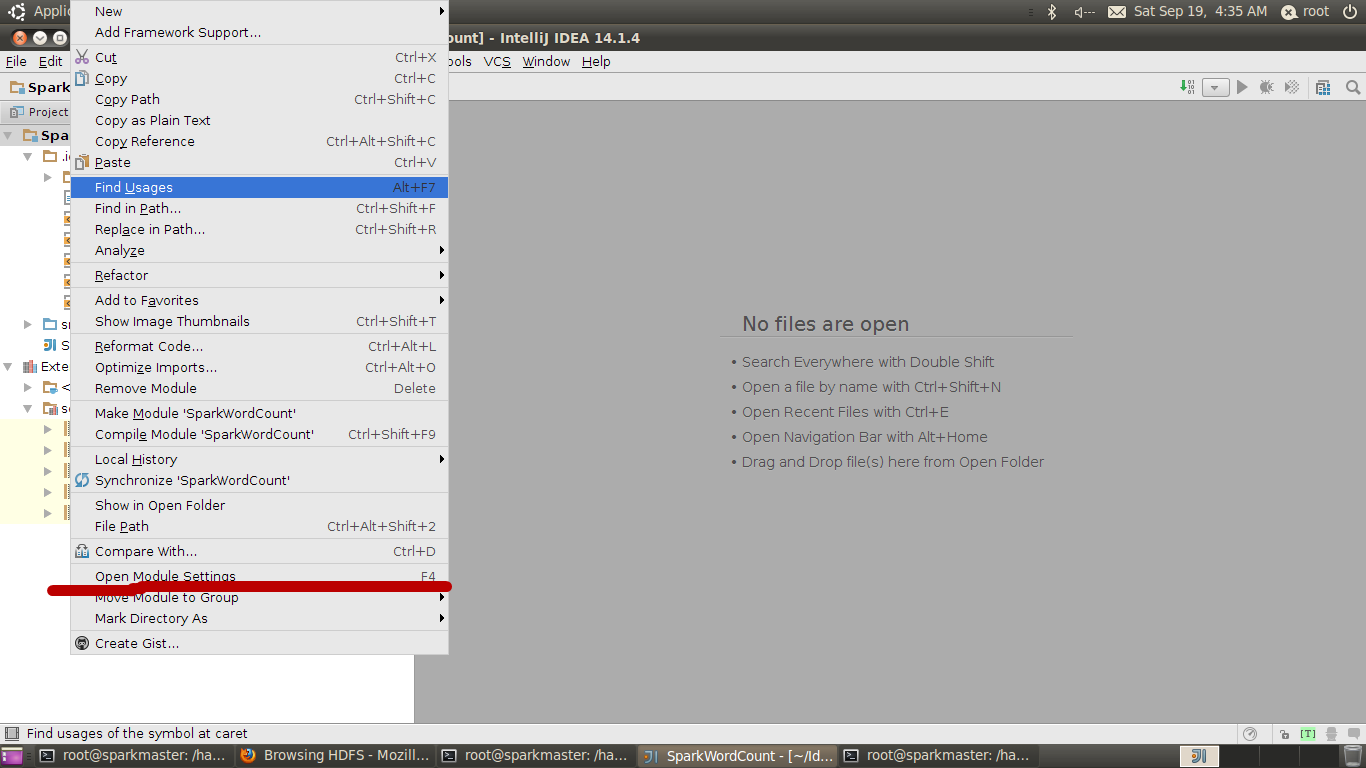
Task: Collapse the External Libraries tree node
Action: click(x=9, y=366)
